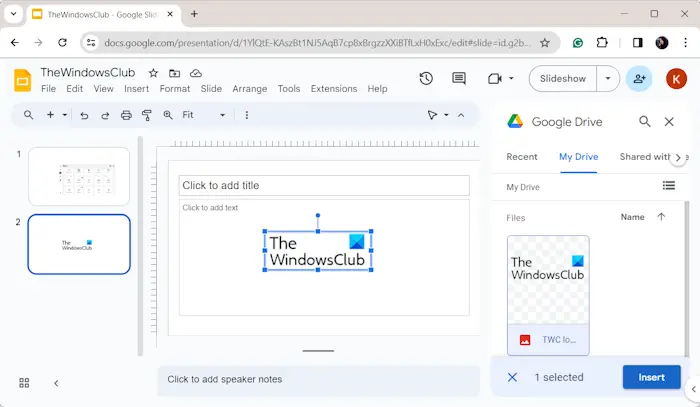Open the Move to folder icon

[175, 73]
